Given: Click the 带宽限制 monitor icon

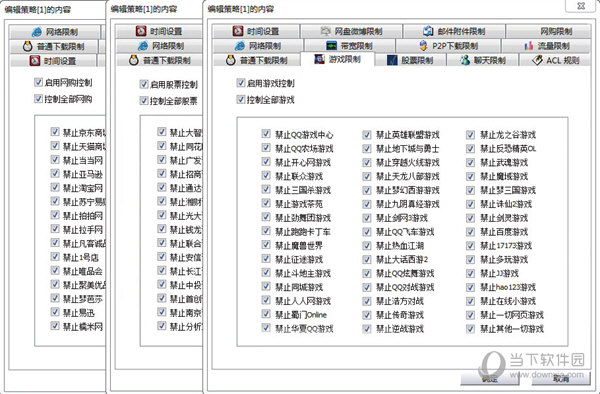Looking at the screenshot, I should click(331, 46).
